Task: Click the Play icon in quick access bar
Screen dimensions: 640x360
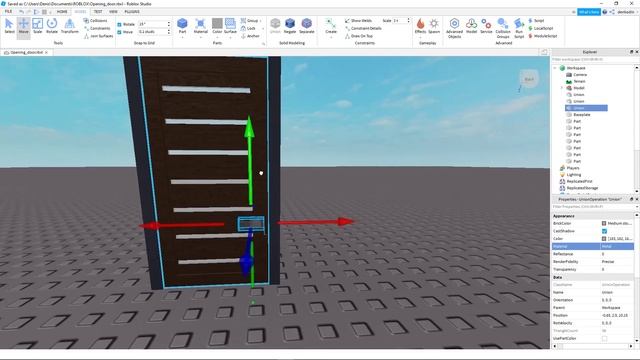Action: (36, 12)
